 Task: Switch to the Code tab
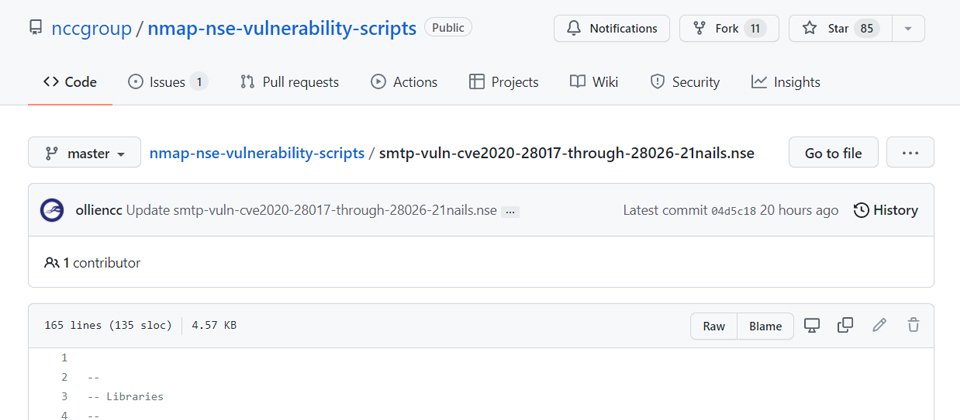(x=70, y=82)
